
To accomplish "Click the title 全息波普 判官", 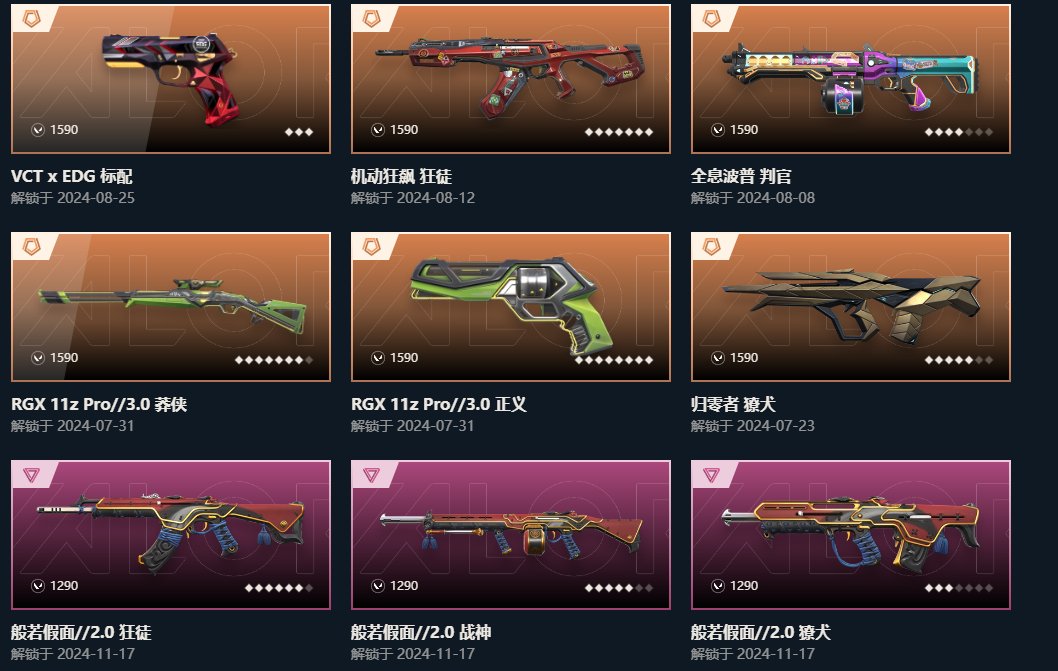I will coord(741,176).
